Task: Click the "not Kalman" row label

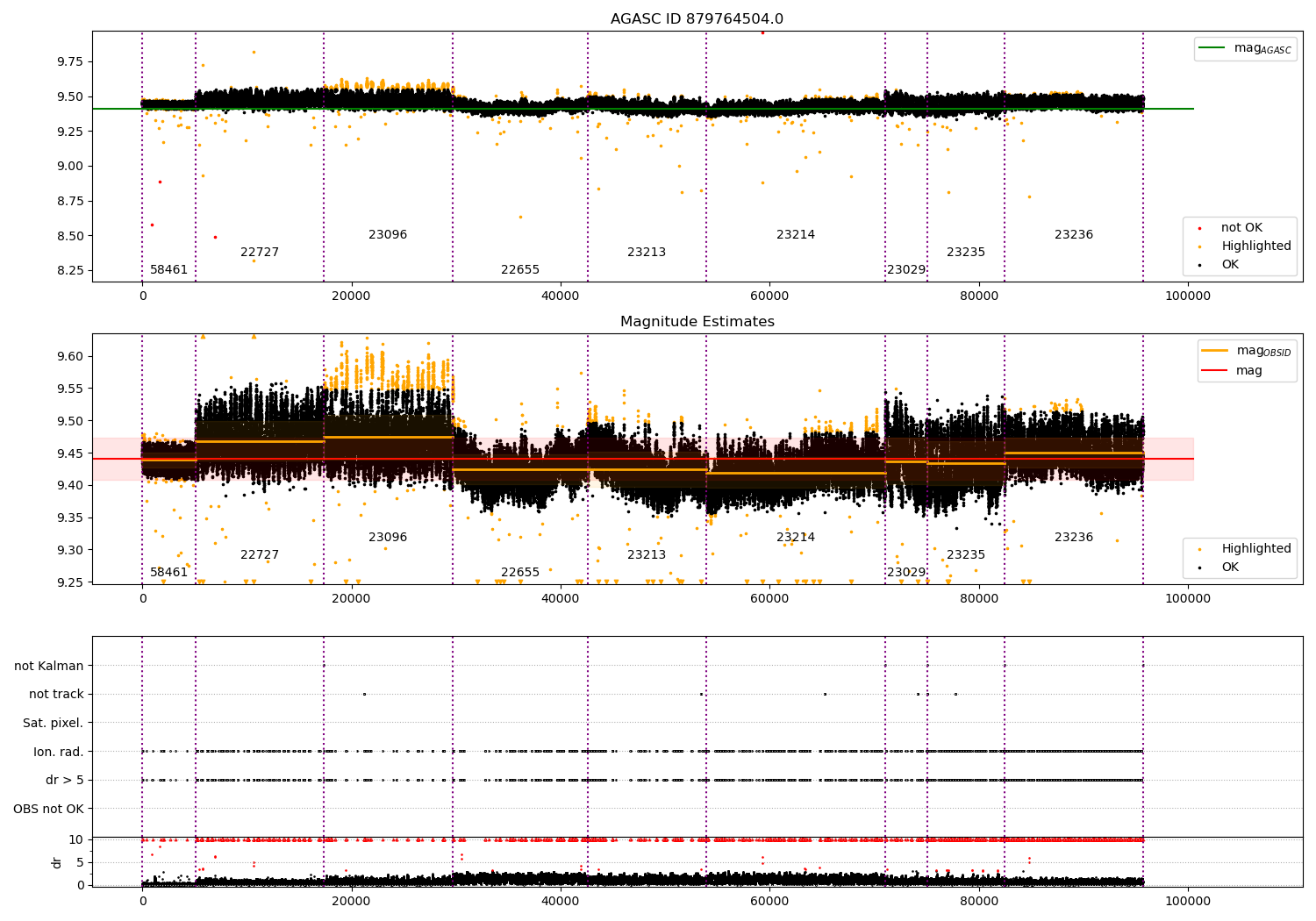Action: tap(49, 666)
